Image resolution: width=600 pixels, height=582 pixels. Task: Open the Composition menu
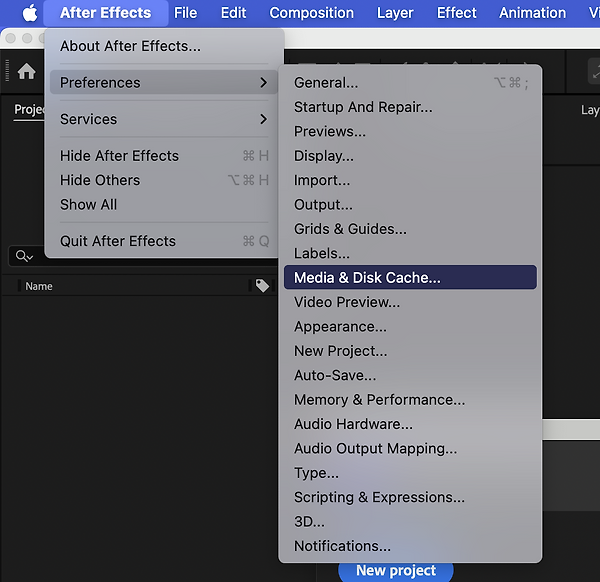coord(311,13)
